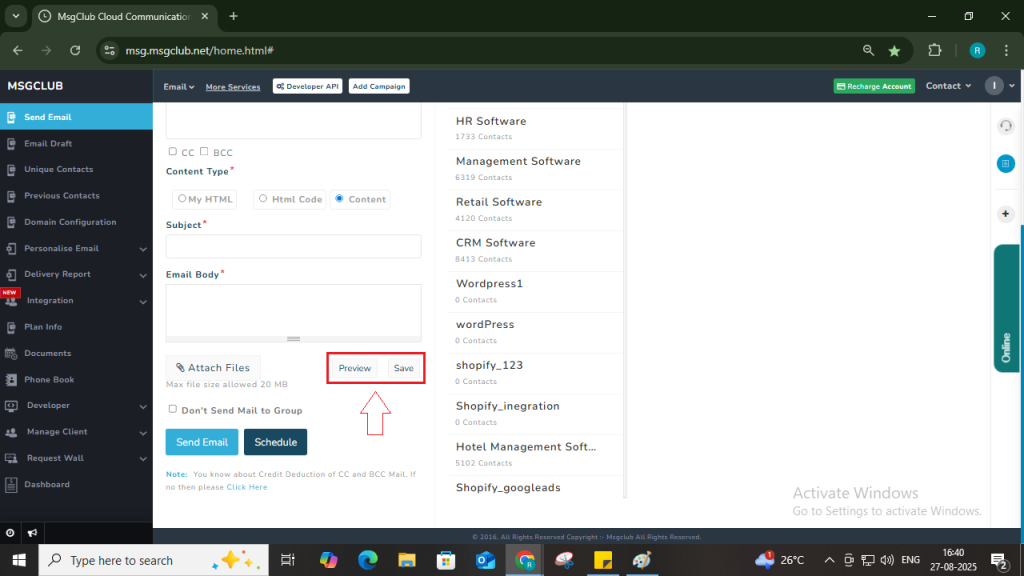Click the Documents sidebar icon
1024x576 pixels.
pos(11,353)
